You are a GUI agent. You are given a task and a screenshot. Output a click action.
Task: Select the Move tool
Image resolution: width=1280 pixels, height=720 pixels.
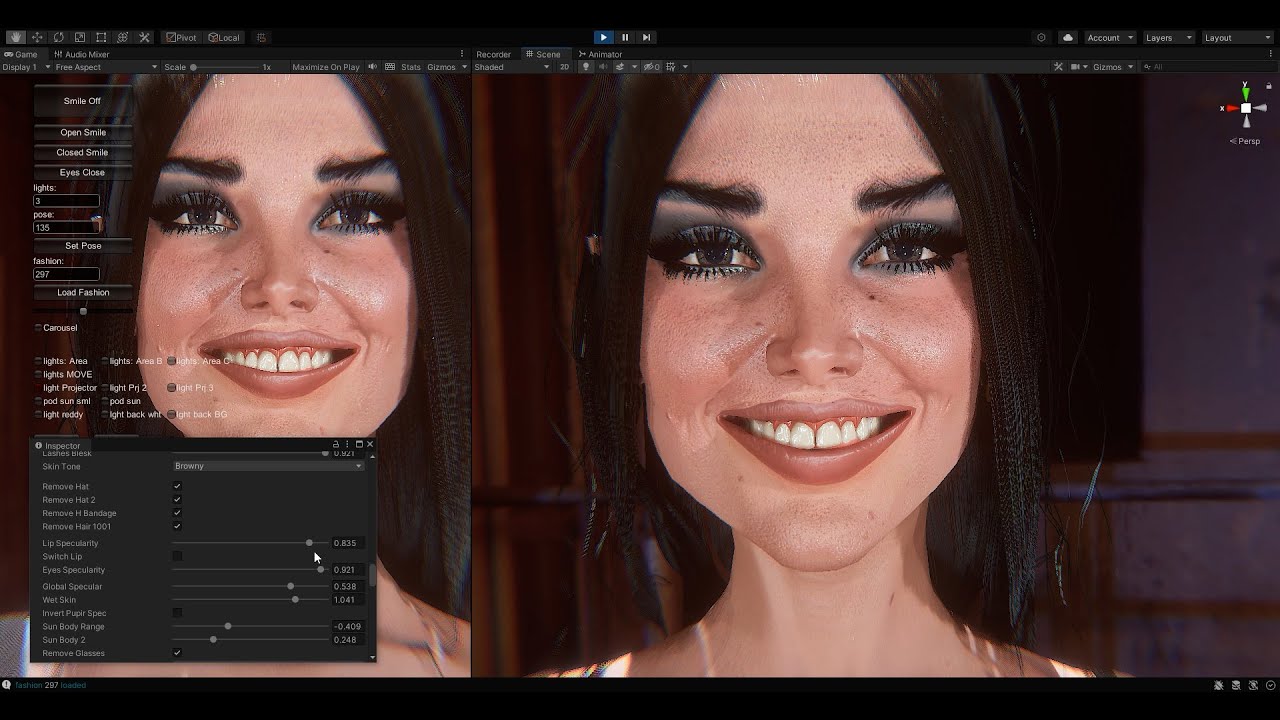[37, 37]
